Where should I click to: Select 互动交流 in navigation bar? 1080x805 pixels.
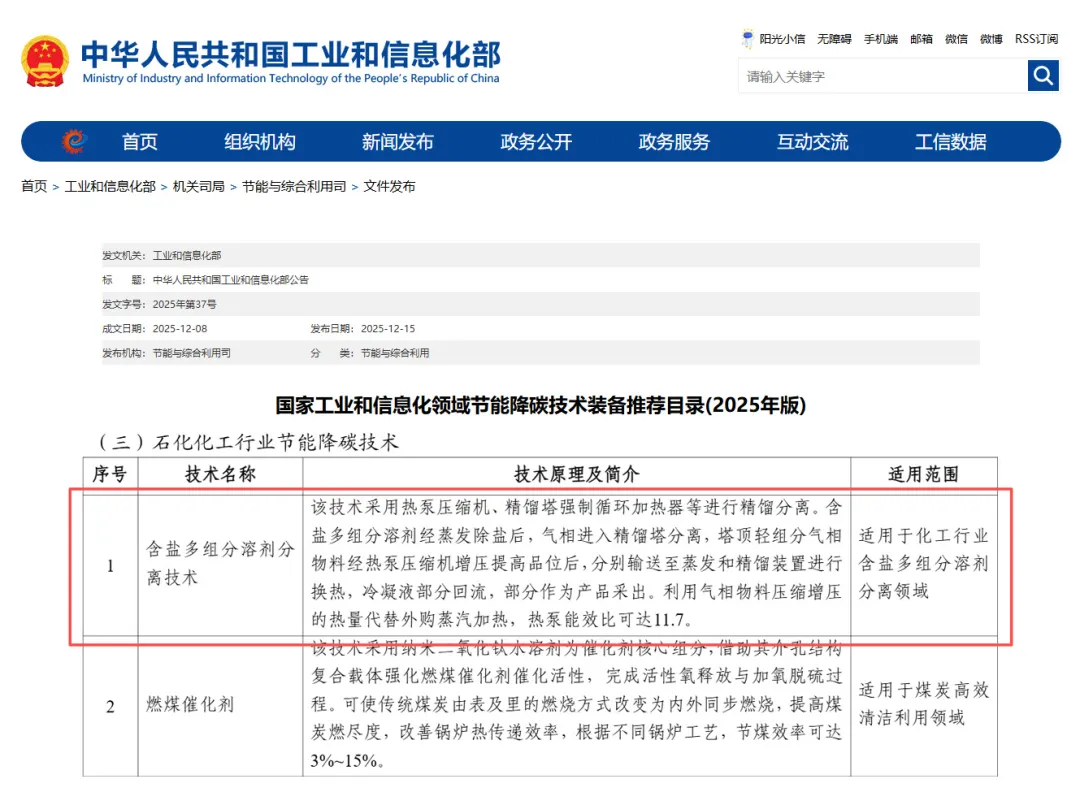[x=812, y=142]
